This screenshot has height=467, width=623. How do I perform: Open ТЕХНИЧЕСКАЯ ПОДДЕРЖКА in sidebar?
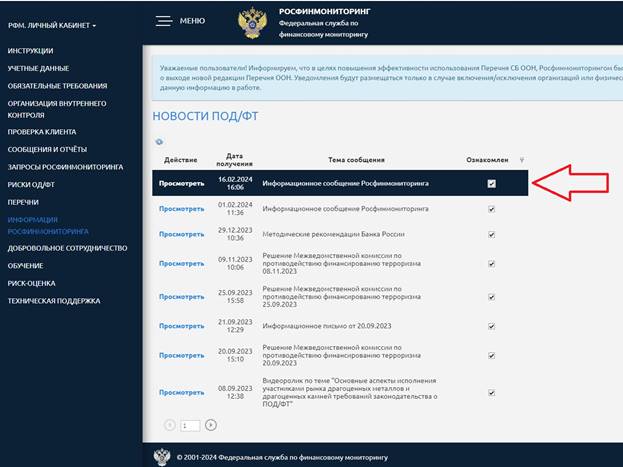click(54, 301)
